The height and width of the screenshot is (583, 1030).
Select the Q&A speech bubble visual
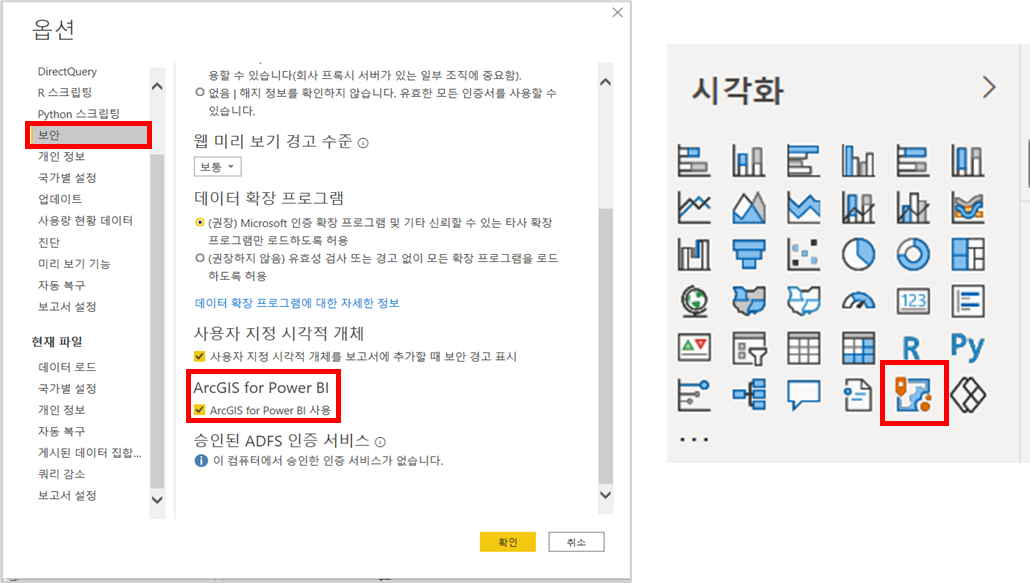[x=803, y=395]
